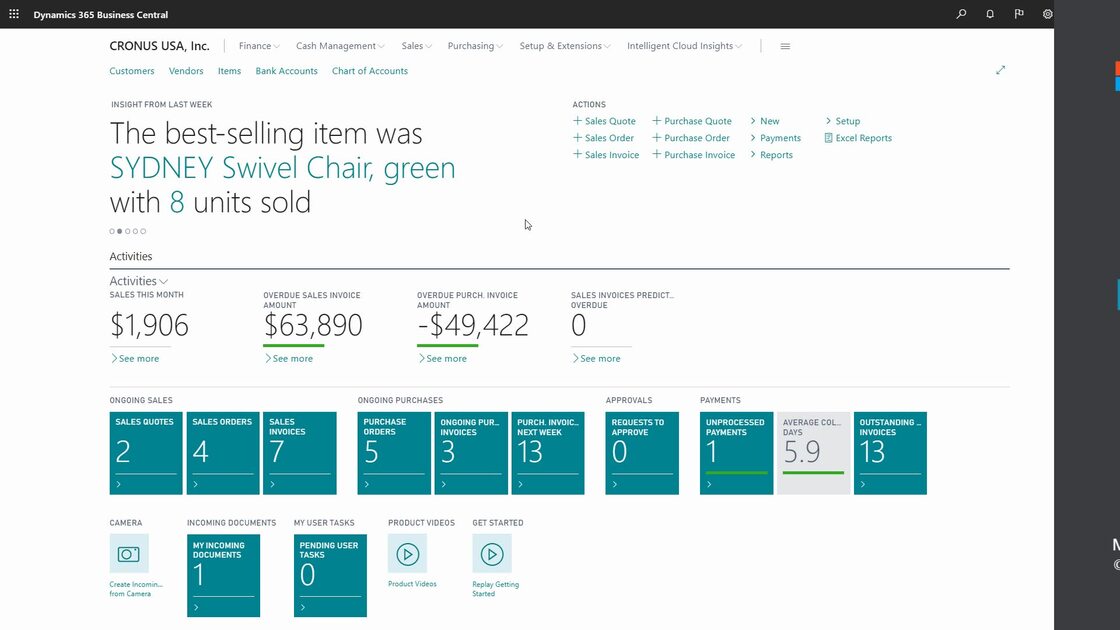Open the Sales menu
This screenshot has width=1120, height=630.
pos(415,45)
